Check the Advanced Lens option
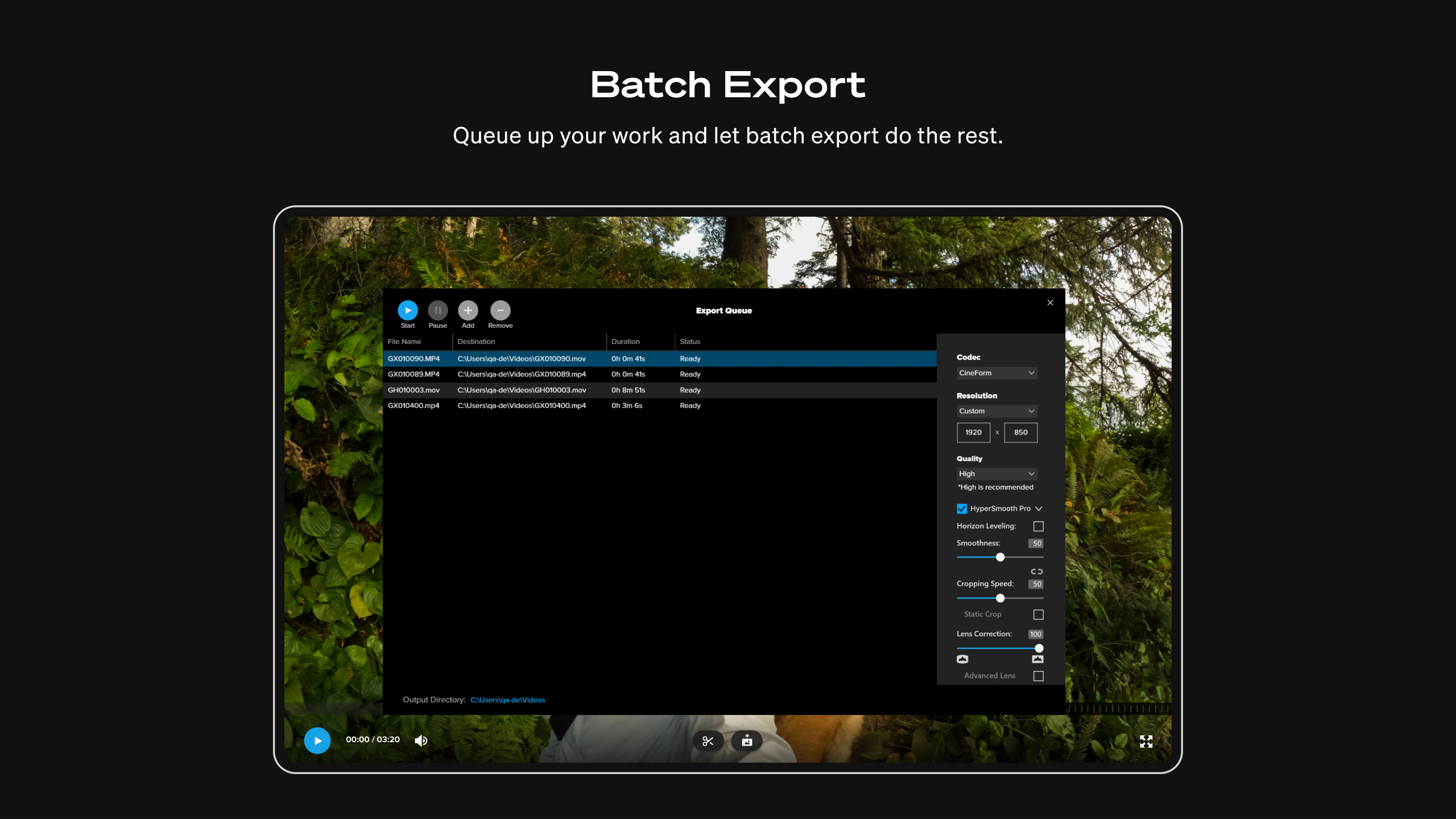Image resolution: width=1456 pixels, height=819 pixels. 1039,676
